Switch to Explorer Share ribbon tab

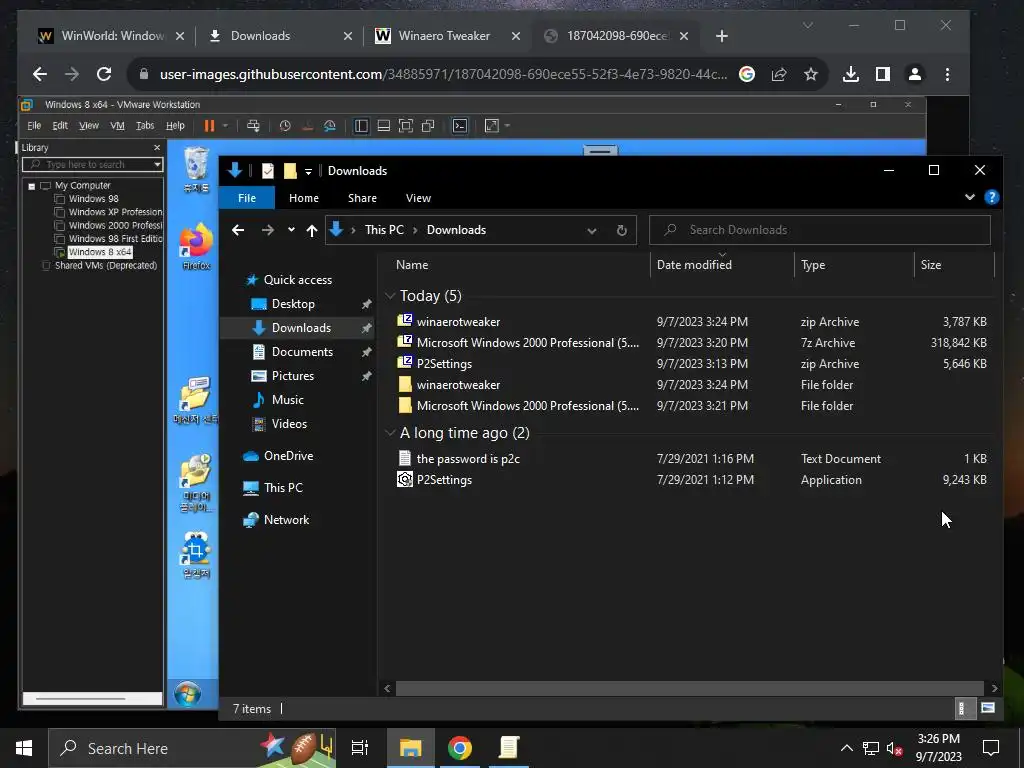pyautogui.click(x=362, y=198)
